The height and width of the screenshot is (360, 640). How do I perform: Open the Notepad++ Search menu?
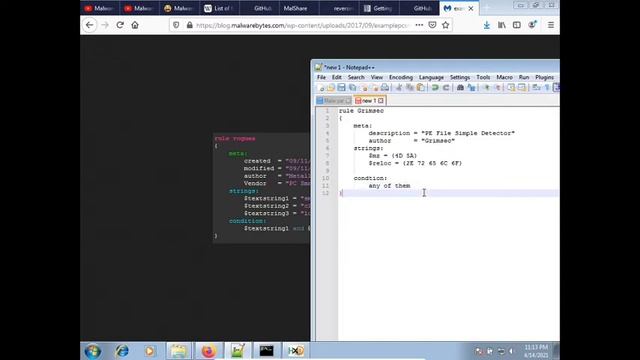(356, 77)
